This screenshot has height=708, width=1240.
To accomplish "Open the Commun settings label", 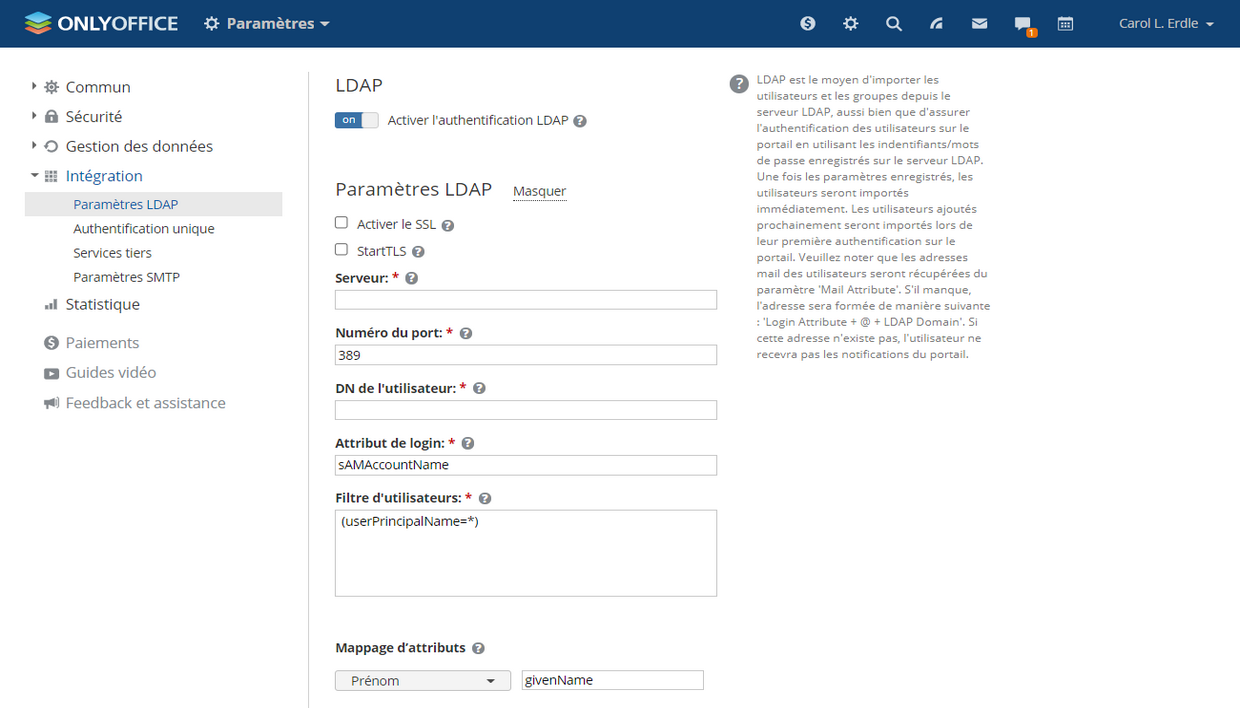I will [x=98, y=88].
